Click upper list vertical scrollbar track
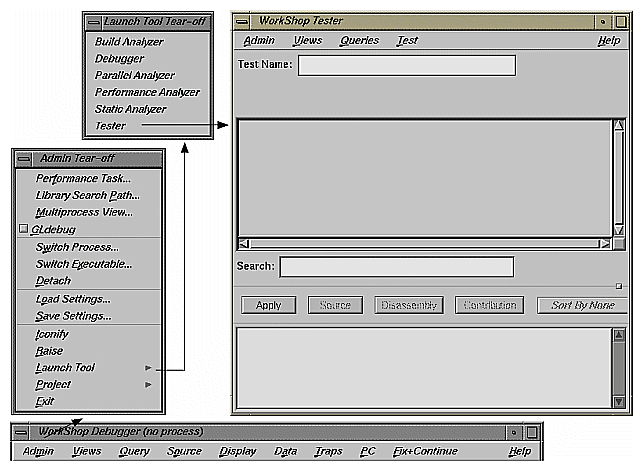Viewport: 643px width, 471px height. point(619,177)
